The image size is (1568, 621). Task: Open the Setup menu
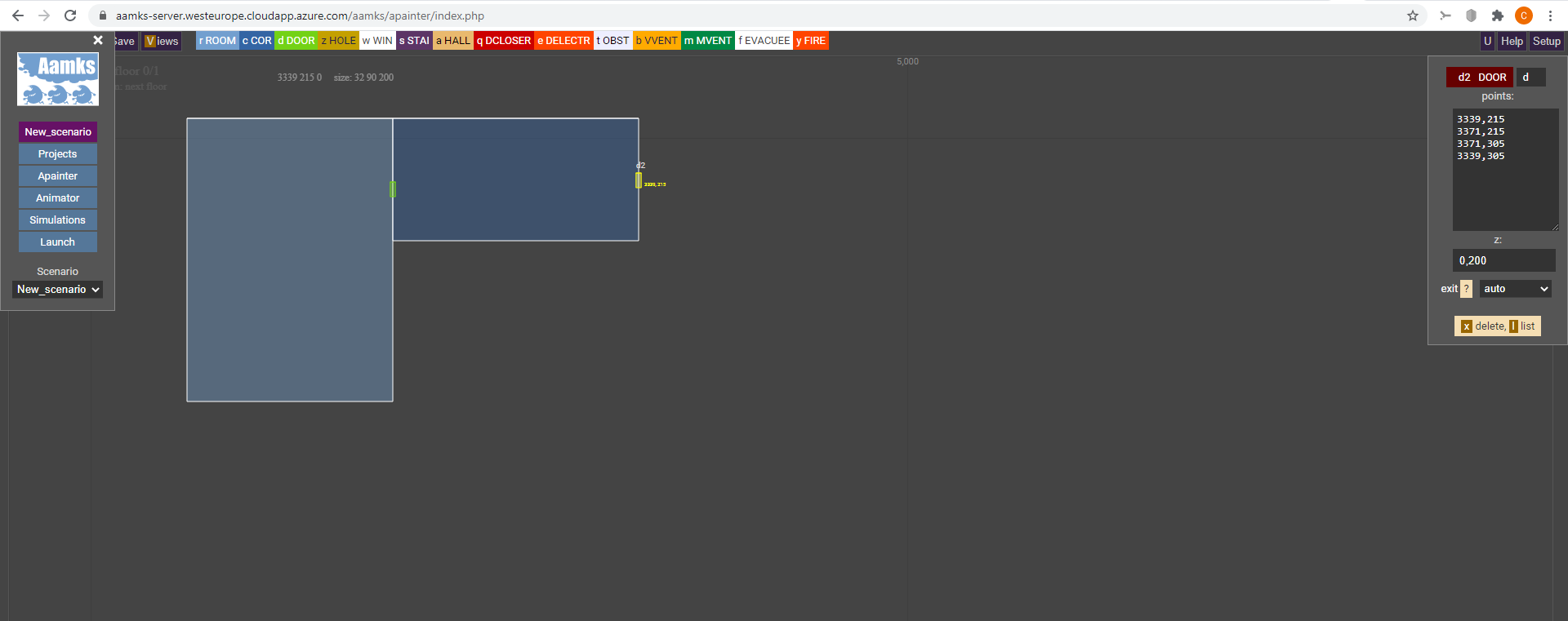point(1546,41)
